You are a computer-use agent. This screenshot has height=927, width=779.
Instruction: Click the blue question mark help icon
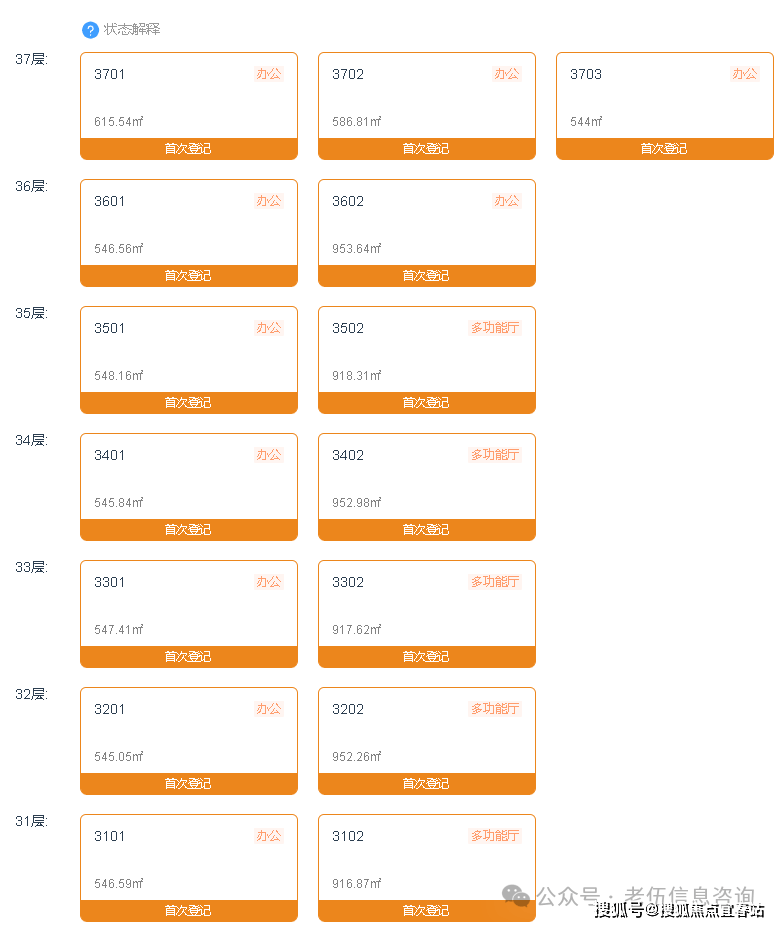pos(91,30)
